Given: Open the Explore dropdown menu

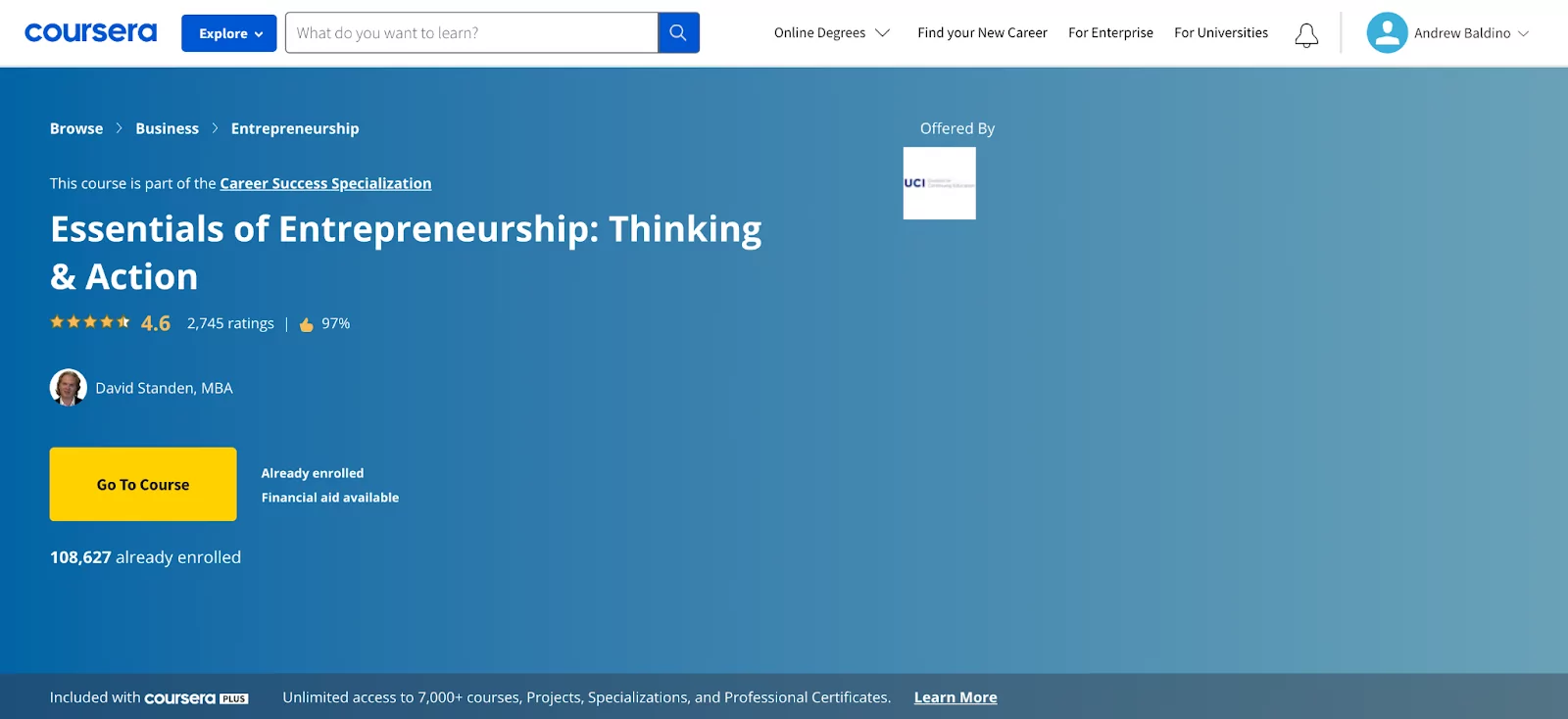Looking at the screenshot, I should coord(229,33).
